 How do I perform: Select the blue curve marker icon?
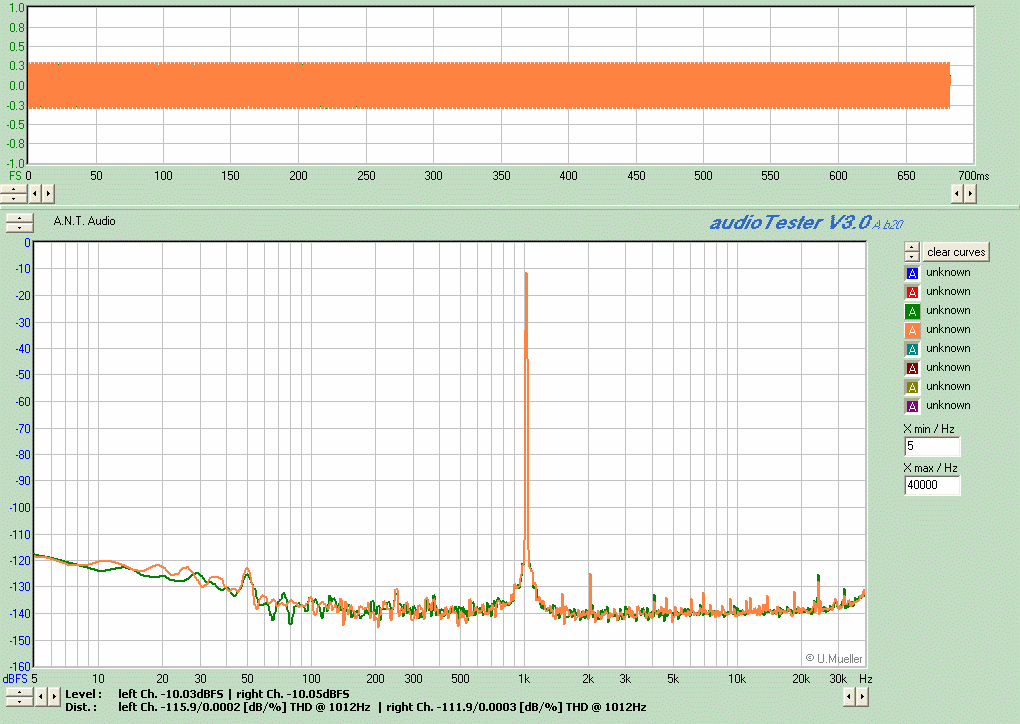911,272
